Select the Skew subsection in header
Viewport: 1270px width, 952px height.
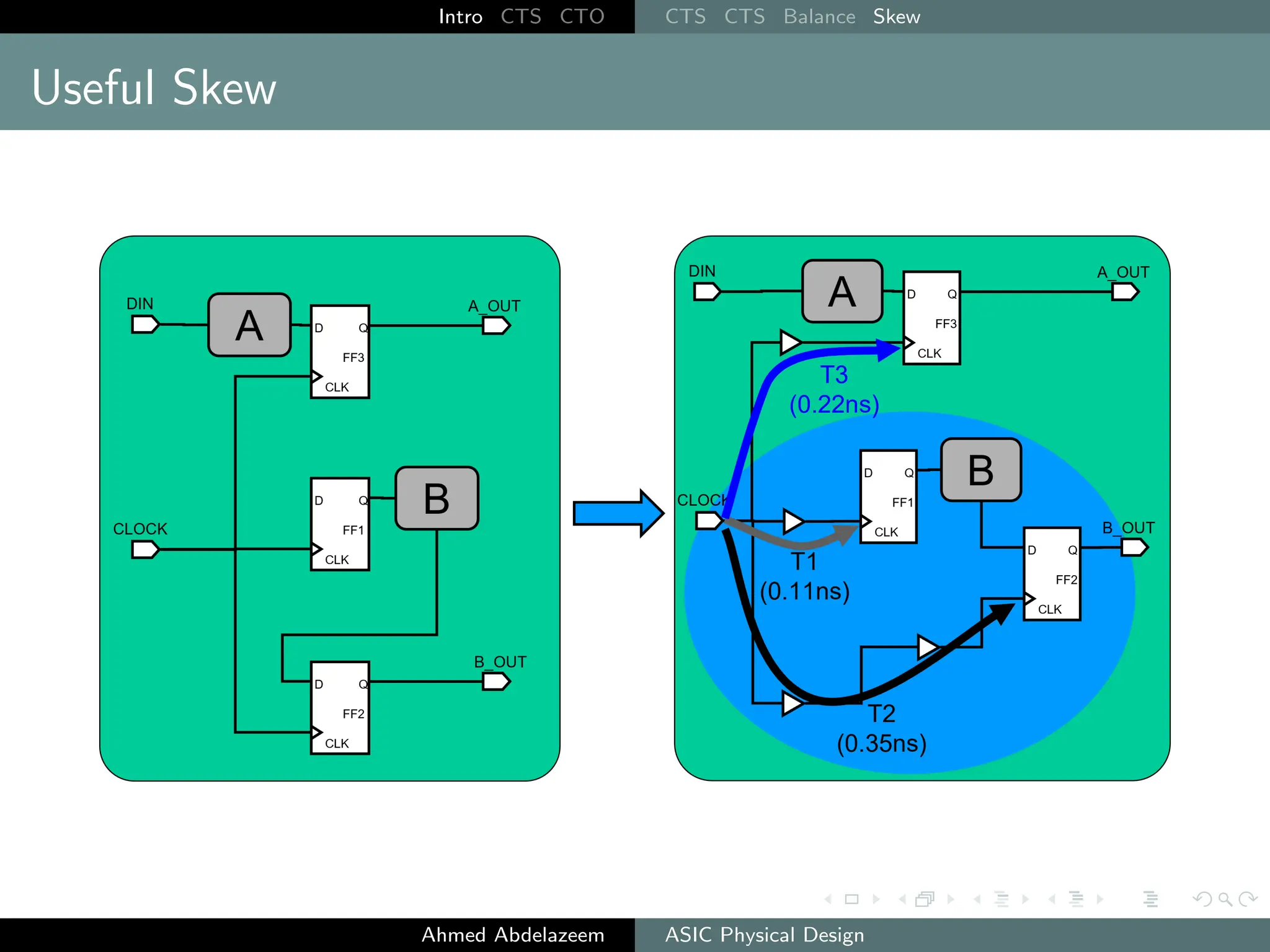point(897,17)
